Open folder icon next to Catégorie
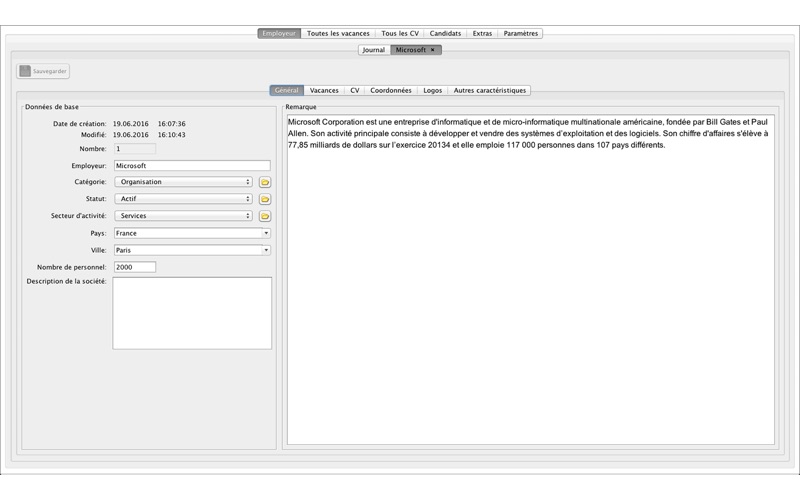The image size is (800, 500). pos(265,182)
